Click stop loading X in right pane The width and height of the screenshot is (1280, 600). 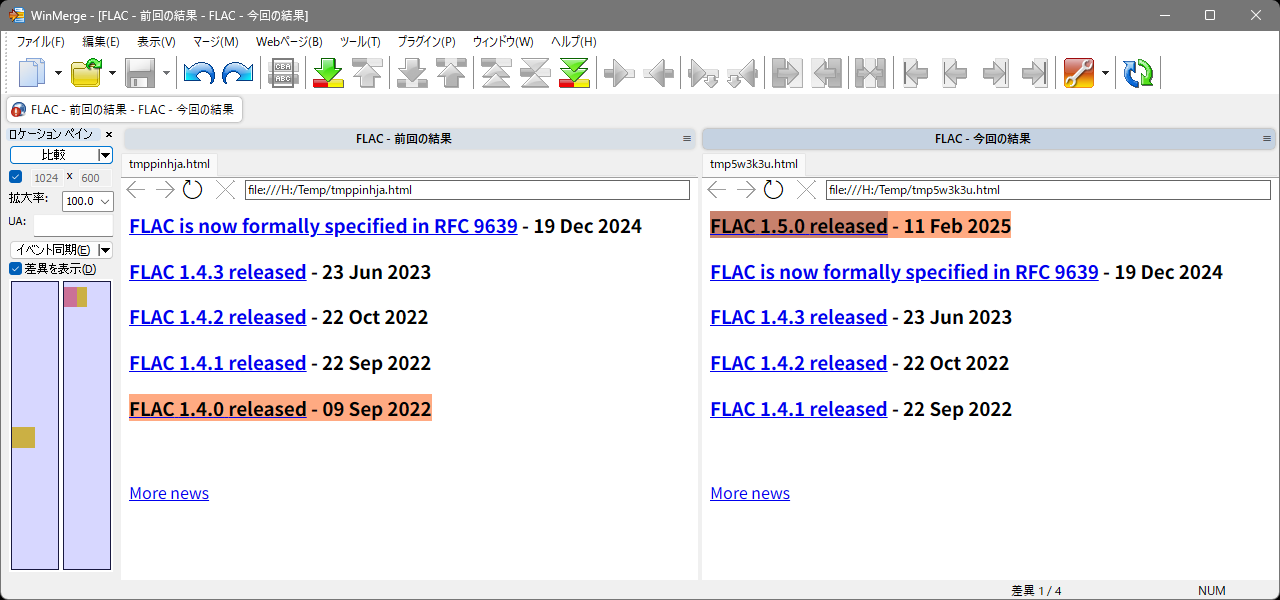tap(806, 190)
